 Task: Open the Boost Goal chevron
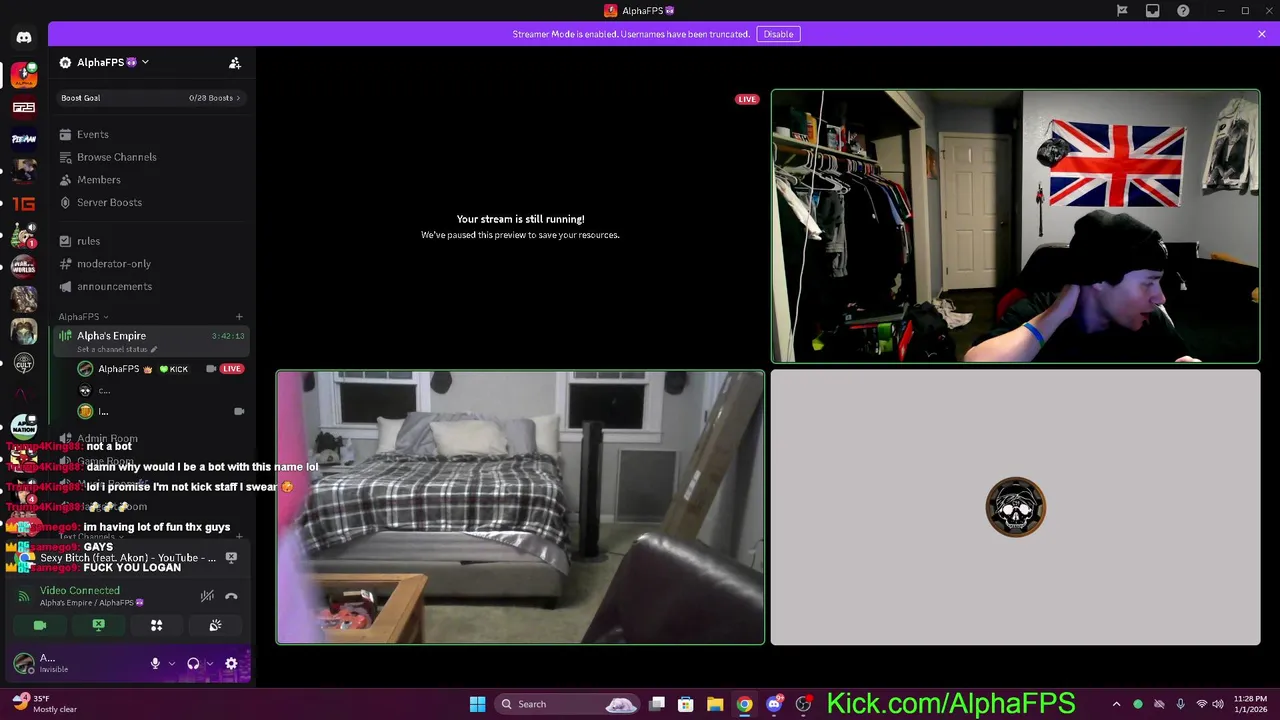click(x=238, y=98)
